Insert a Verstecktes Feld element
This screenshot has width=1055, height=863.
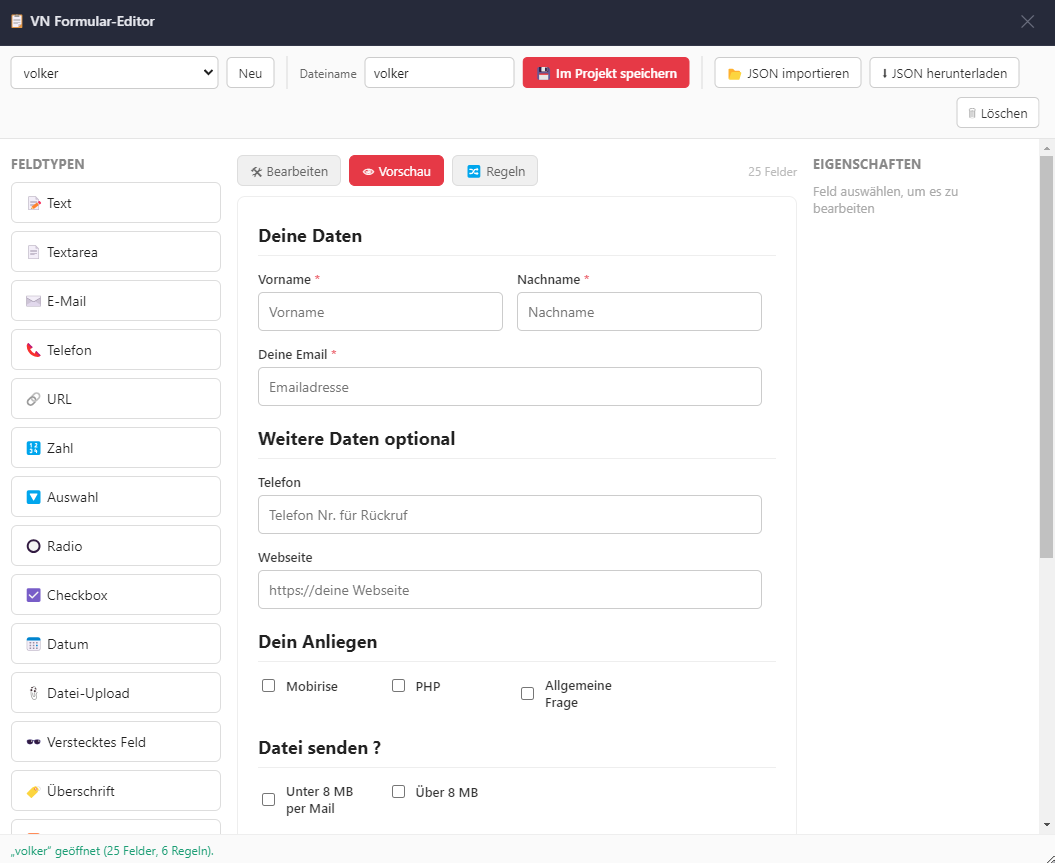point(116,742)
